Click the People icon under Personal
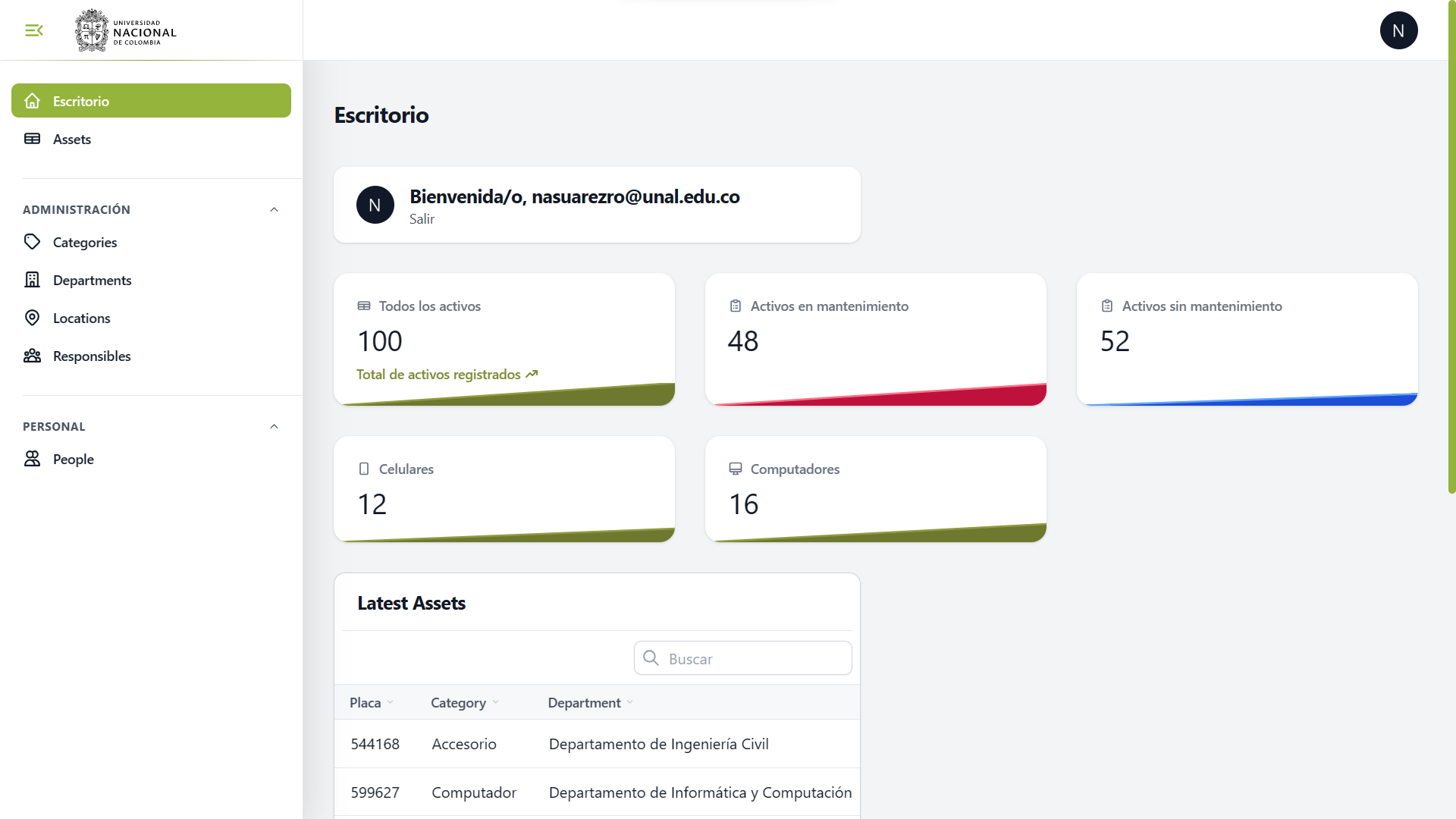 [32, 459]
